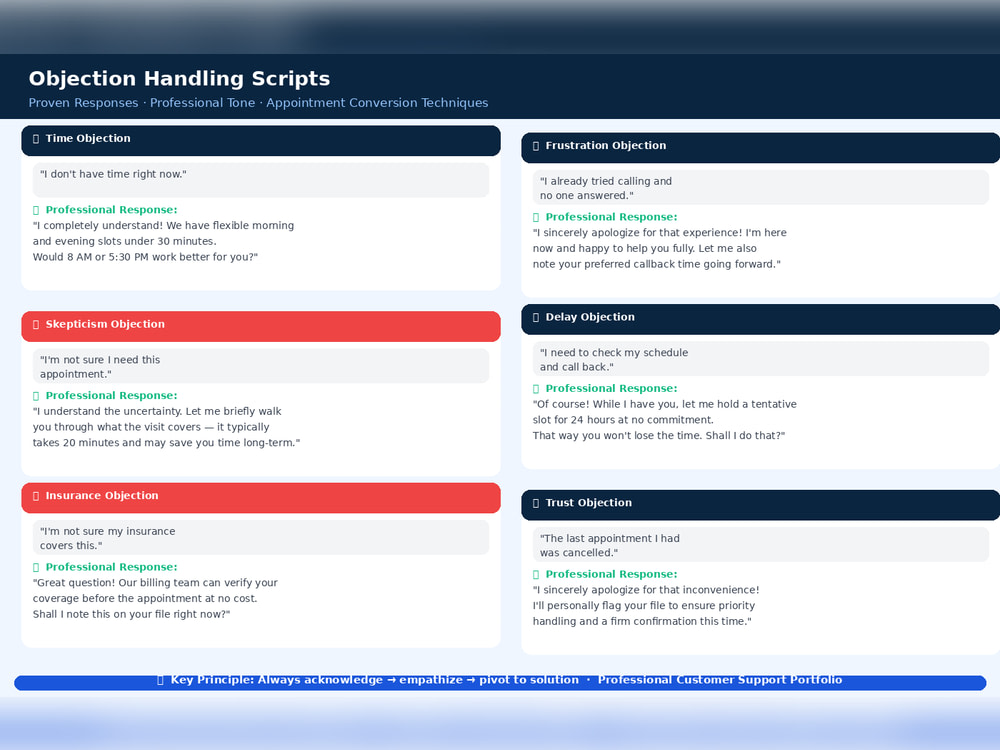This screenshot has width=1000, height=750.
Task: Click the small icon before "Insurance Objection"
Action: pyautogui.click(x=36, y=496)
